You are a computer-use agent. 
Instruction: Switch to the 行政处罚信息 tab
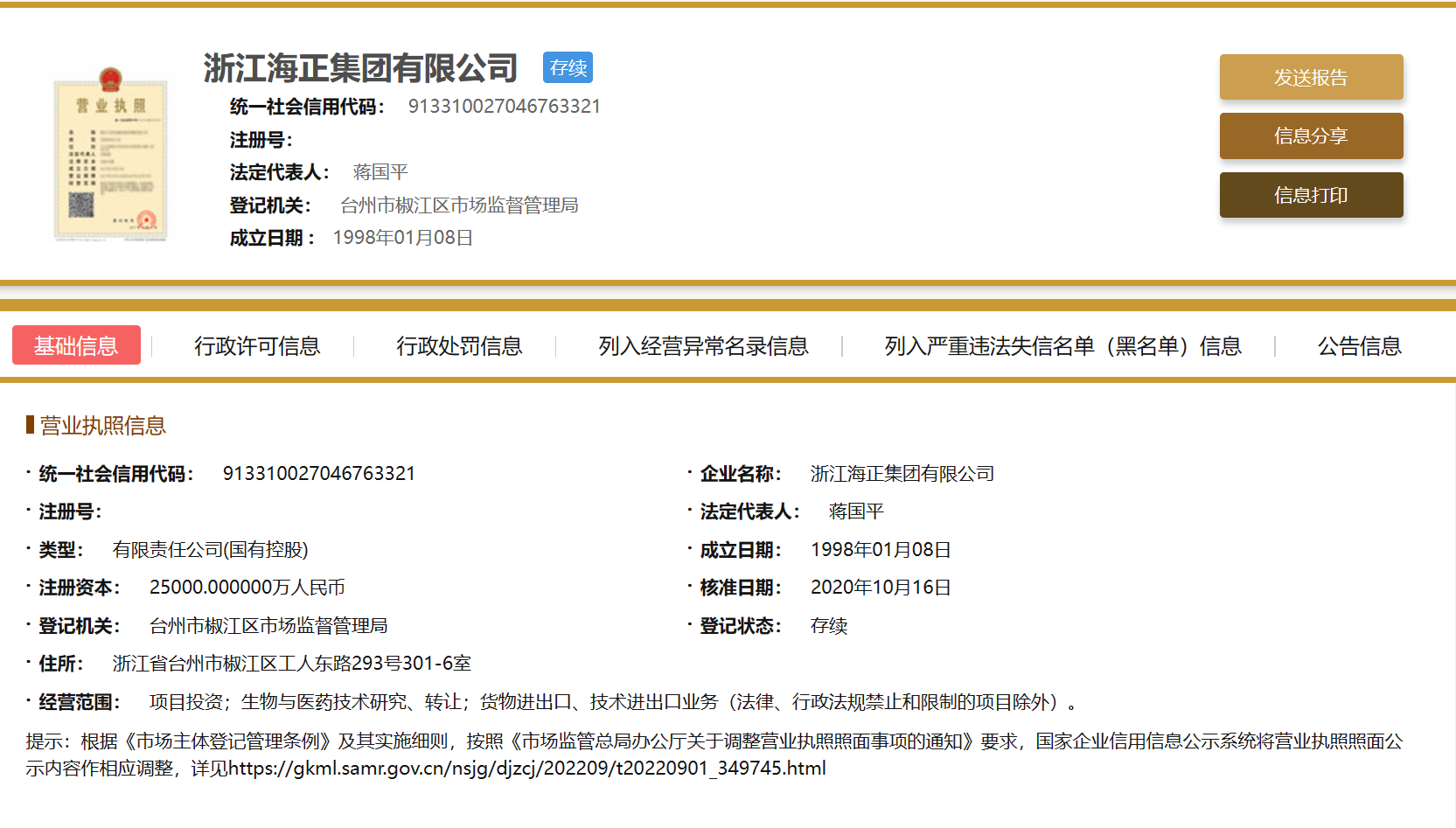460,345
